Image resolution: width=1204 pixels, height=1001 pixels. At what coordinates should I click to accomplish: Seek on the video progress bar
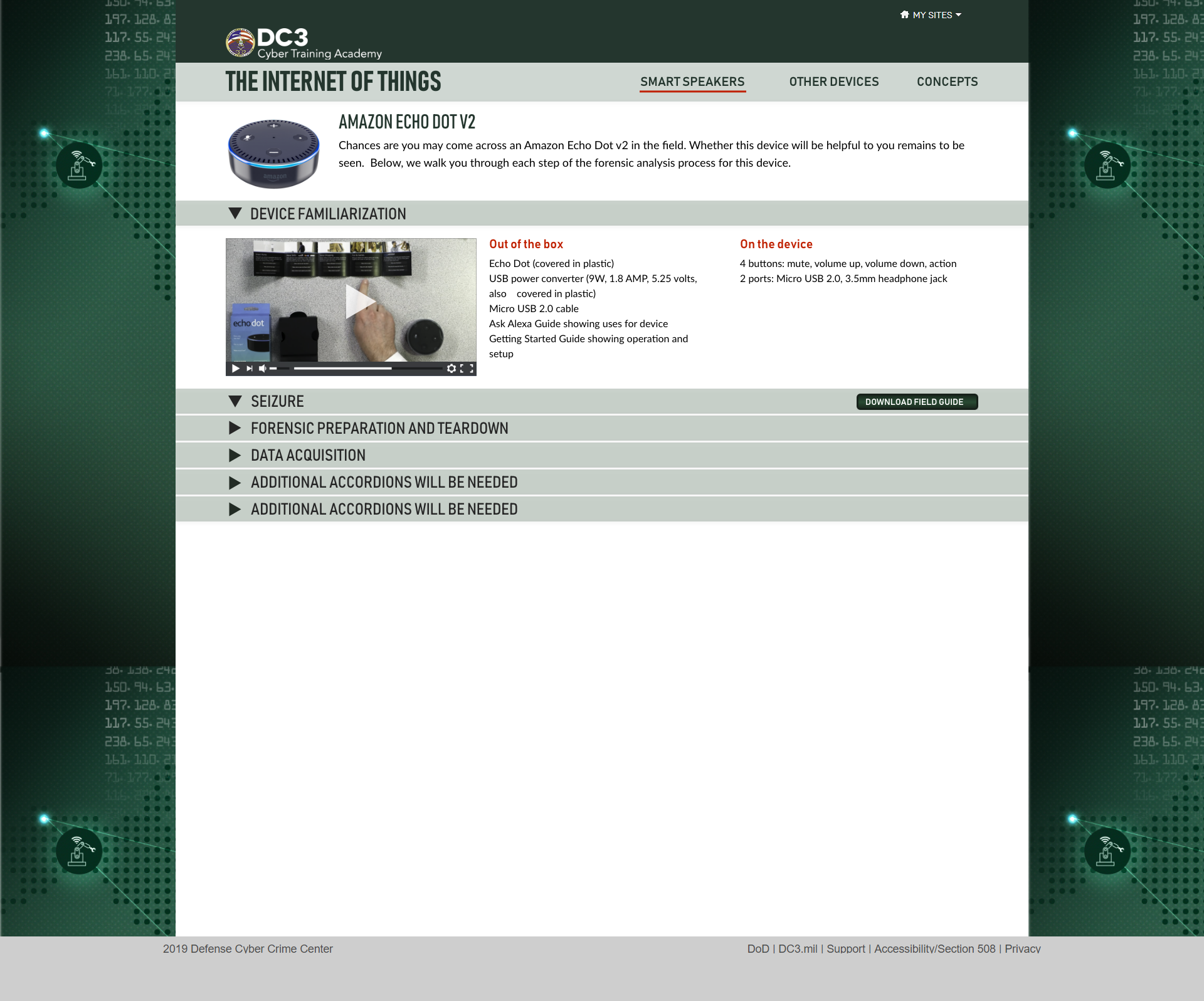click(367, 369)
